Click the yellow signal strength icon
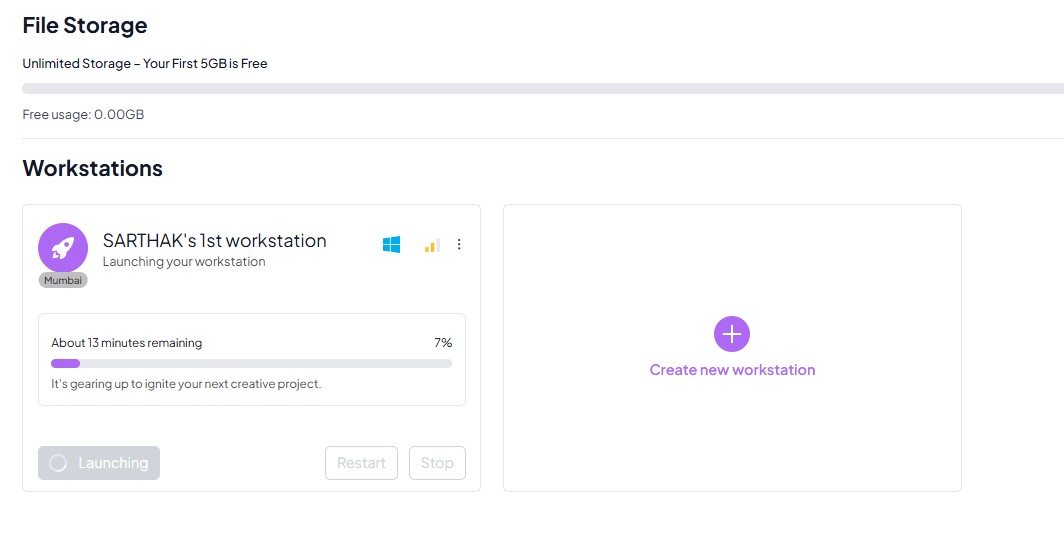The height and width of the screenshot is (541, 1064). (x=432, y=245)
